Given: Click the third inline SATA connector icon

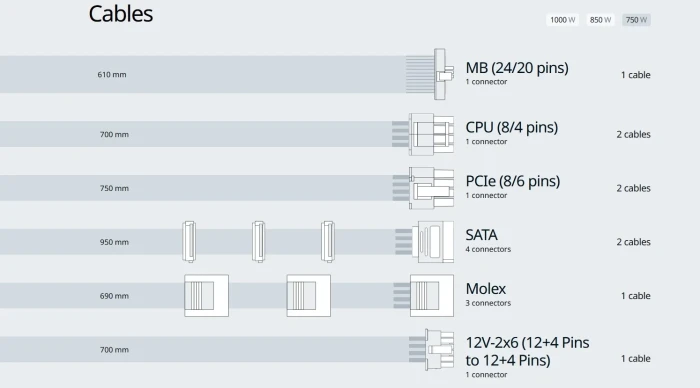Looking at the screenshot, I should (328, 242).
